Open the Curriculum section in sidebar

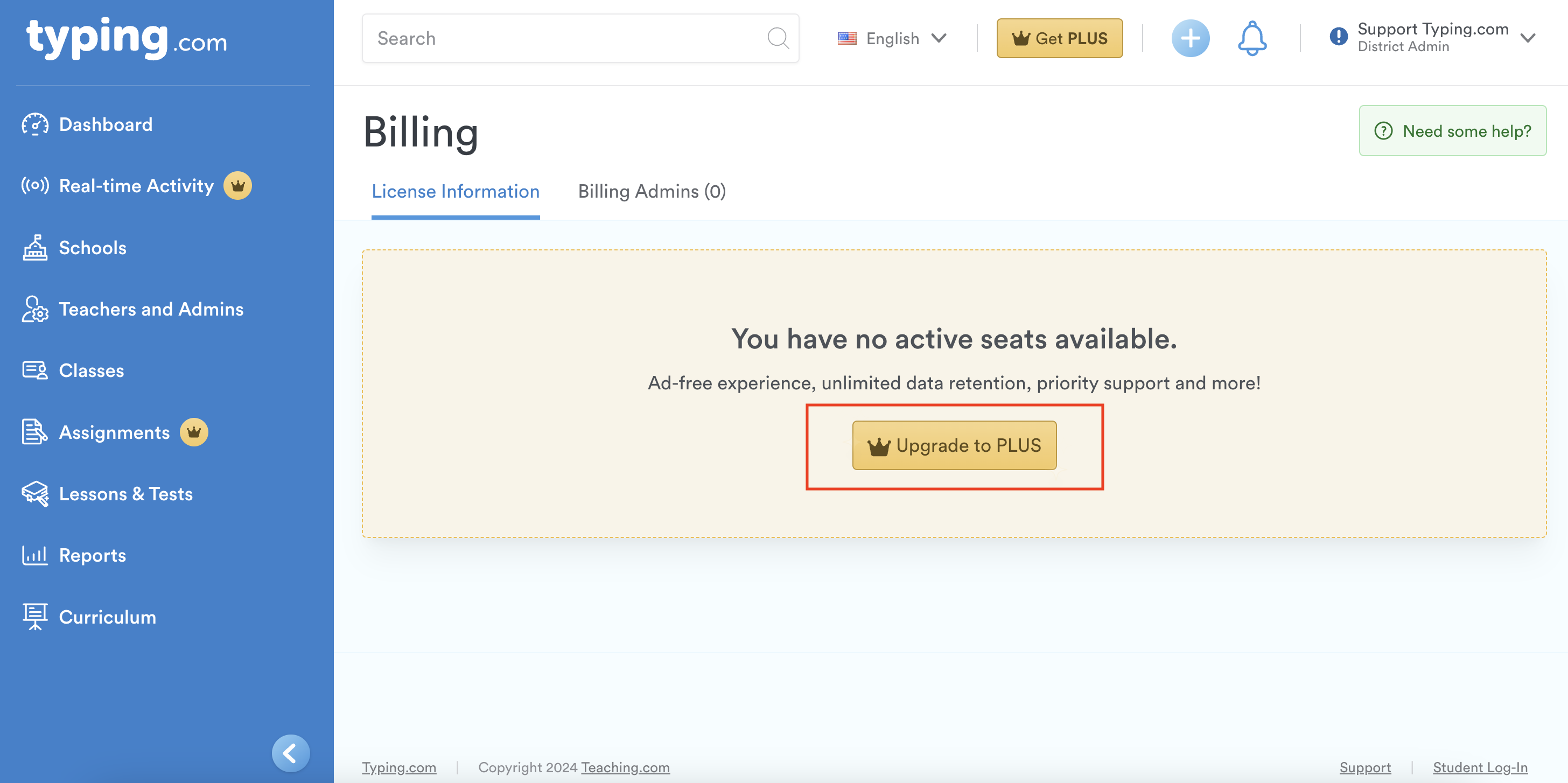(107, 617)
